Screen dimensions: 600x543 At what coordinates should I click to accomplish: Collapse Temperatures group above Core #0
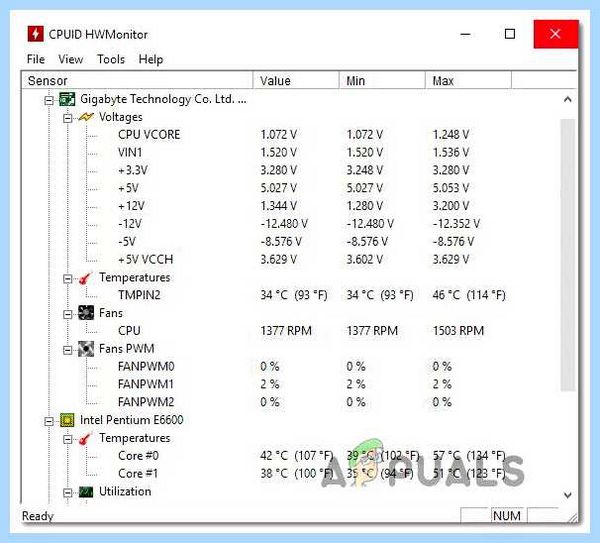point(67,439)
